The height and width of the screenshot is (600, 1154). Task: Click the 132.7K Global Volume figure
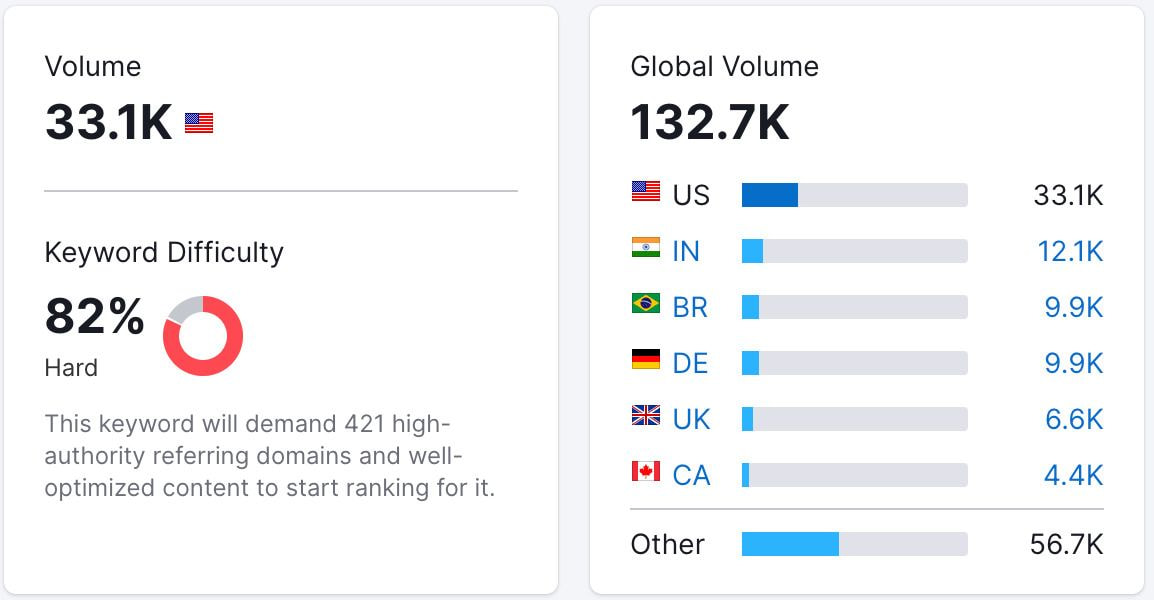pos(710,122)
